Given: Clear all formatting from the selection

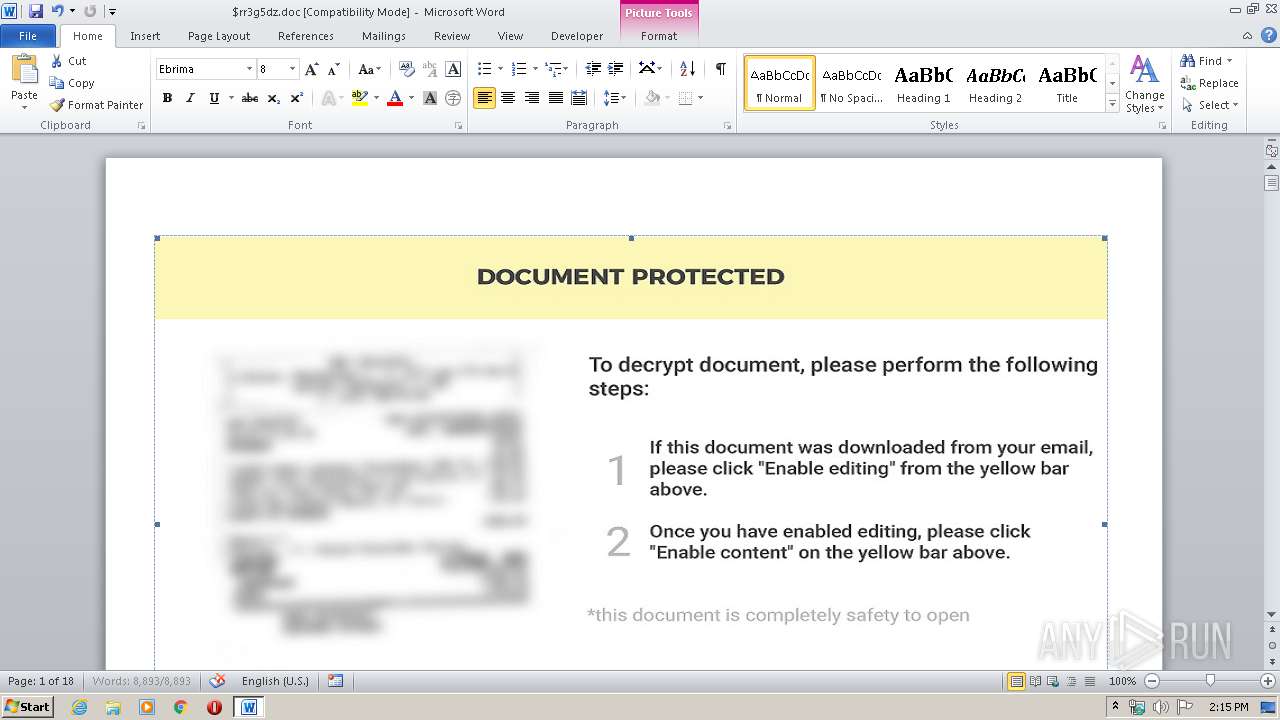Looking at the screenshot, I should 407,69.
